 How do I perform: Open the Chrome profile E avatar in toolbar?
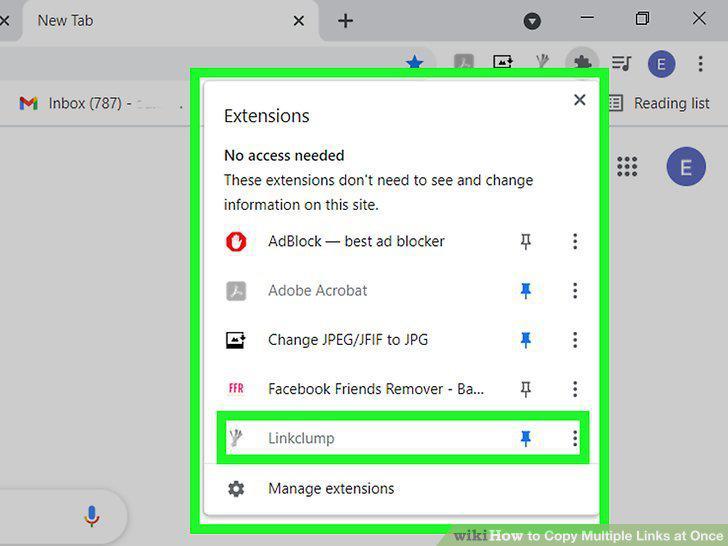661,64
